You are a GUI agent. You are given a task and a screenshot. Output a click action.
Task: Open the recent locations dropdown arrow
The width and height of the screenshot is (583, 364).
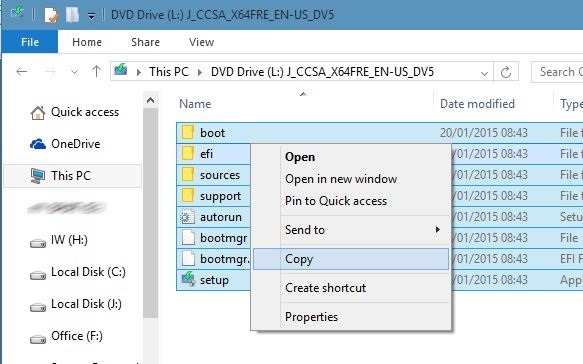click(x=74, y=72)
